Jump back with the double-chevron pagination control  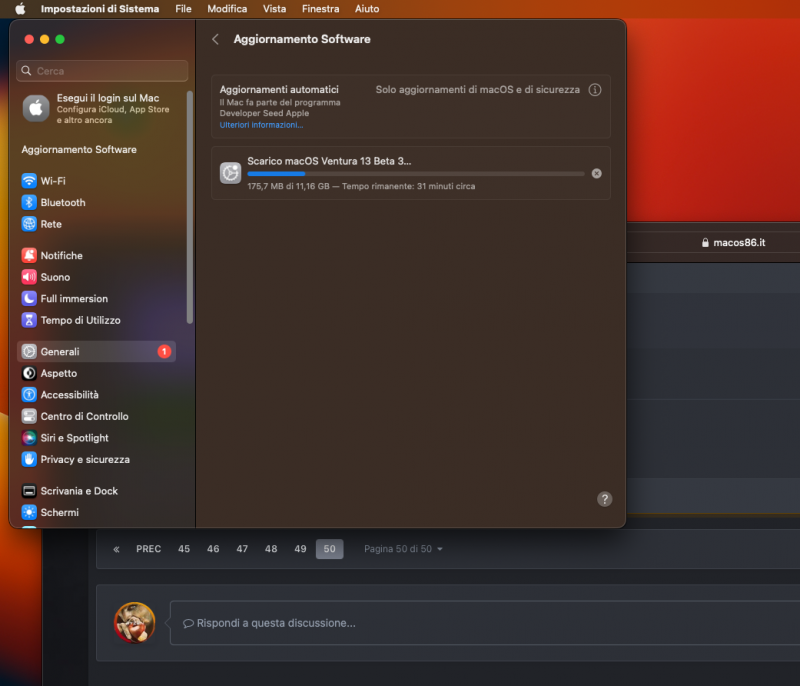[115, 548]
